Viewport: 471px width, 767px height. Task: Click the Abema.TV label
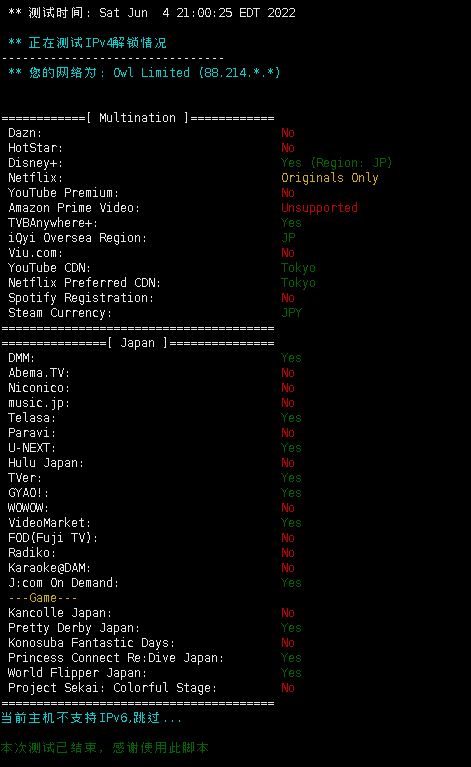(x=39, y=373)
